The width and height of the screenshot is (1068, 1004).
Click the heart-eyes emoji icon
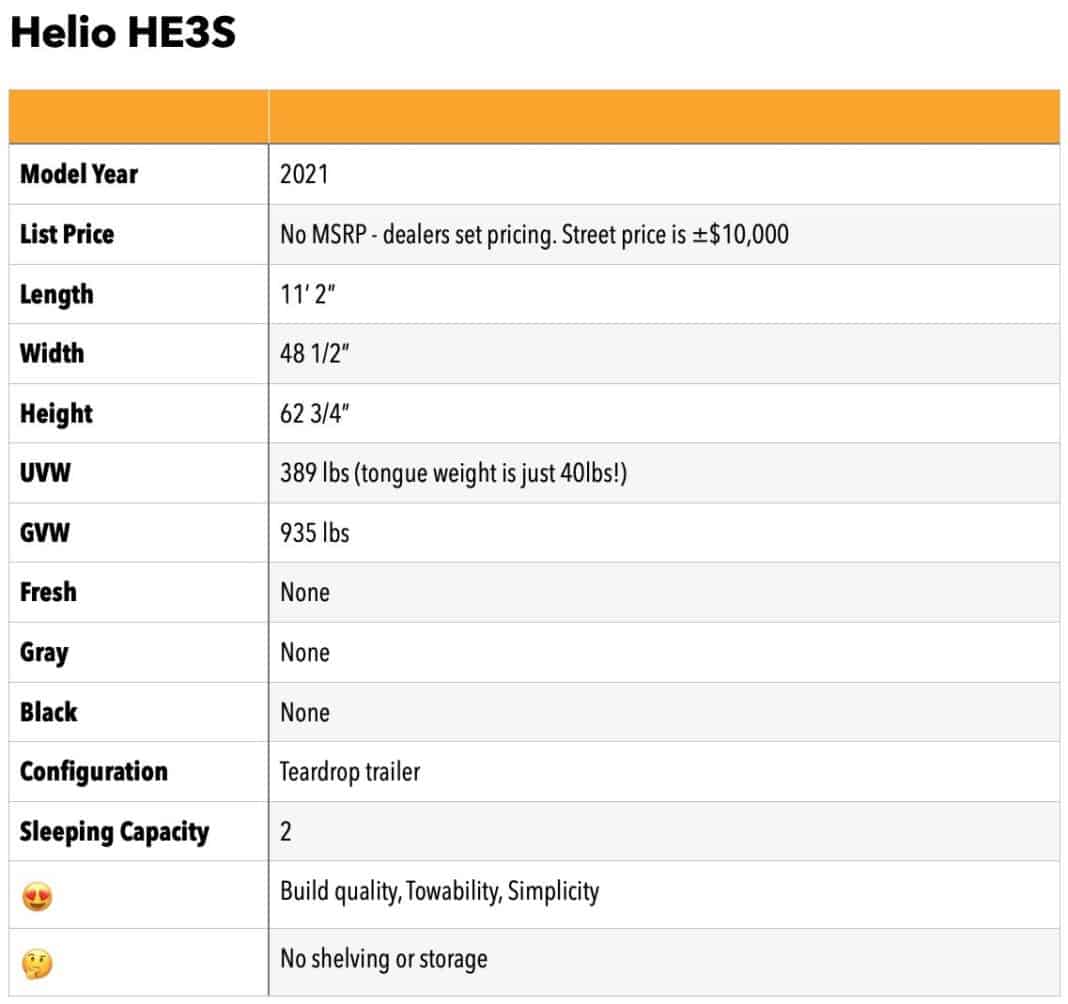pyautogui.click(x=37, y=896)
